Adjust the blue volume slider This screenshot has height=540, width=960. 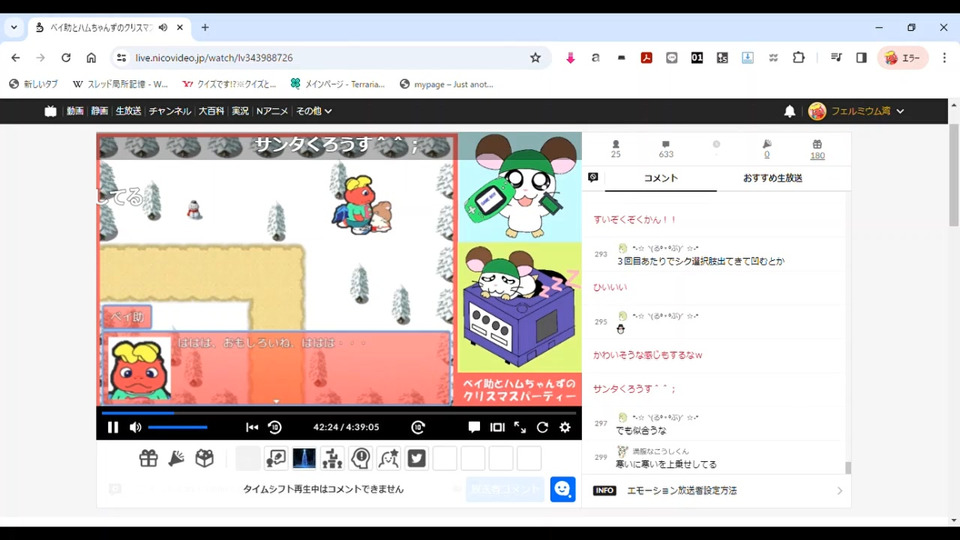[x=178, y=427]
